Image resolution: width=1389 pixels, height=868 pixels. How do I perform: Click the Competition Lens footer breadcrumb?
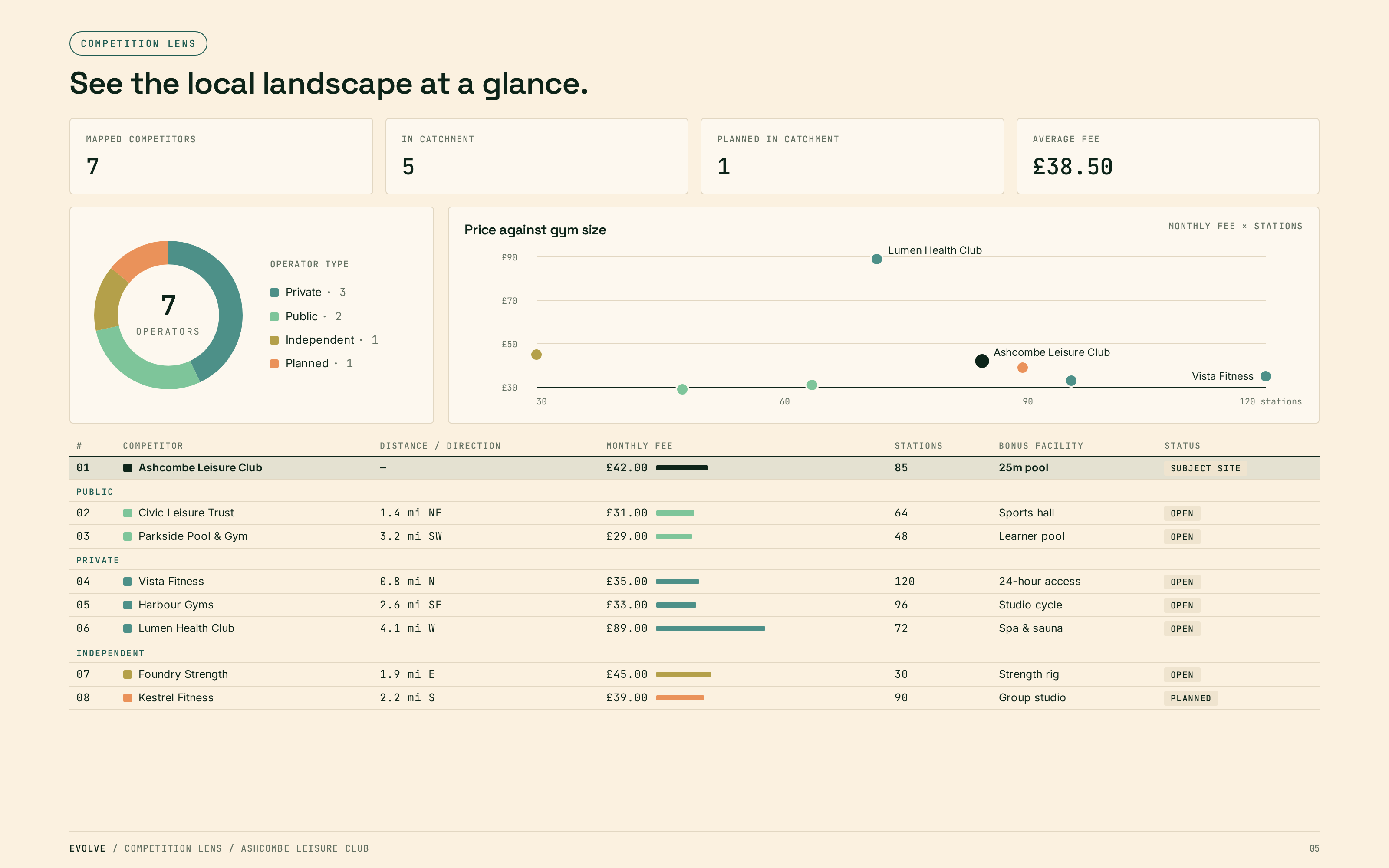pyautogui.click(x=173, y=848)
